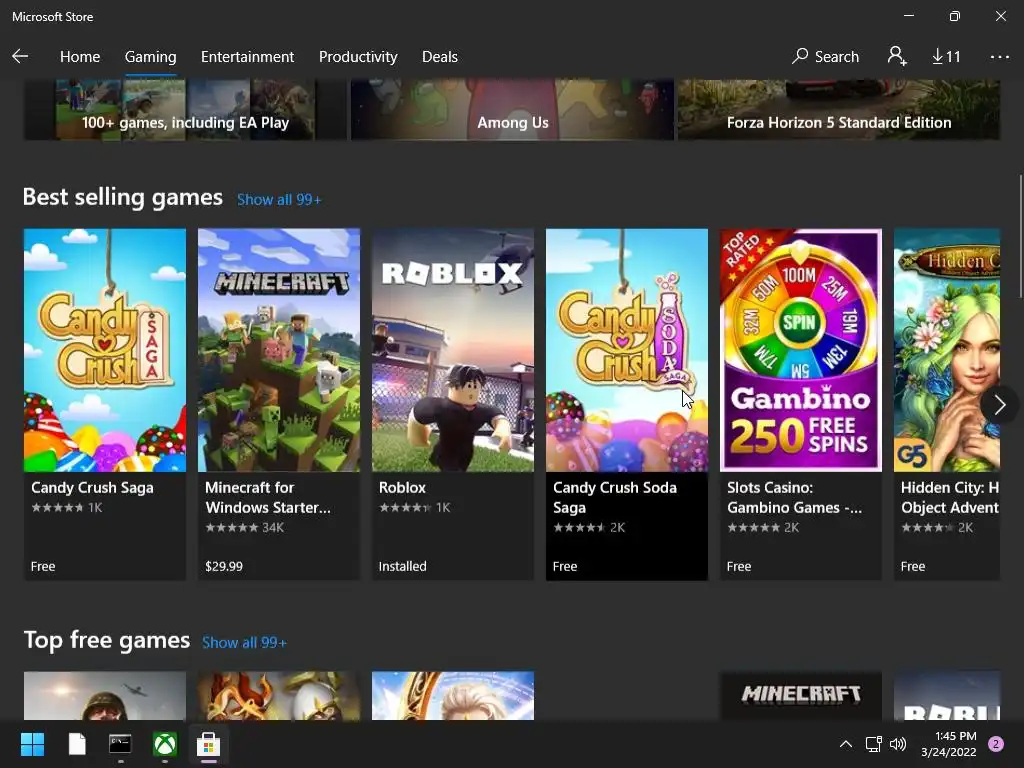The width and height of the screenshot is (1024, 768).
Task: Click the $29.99 Minecraft price
Action: [224, 566]
